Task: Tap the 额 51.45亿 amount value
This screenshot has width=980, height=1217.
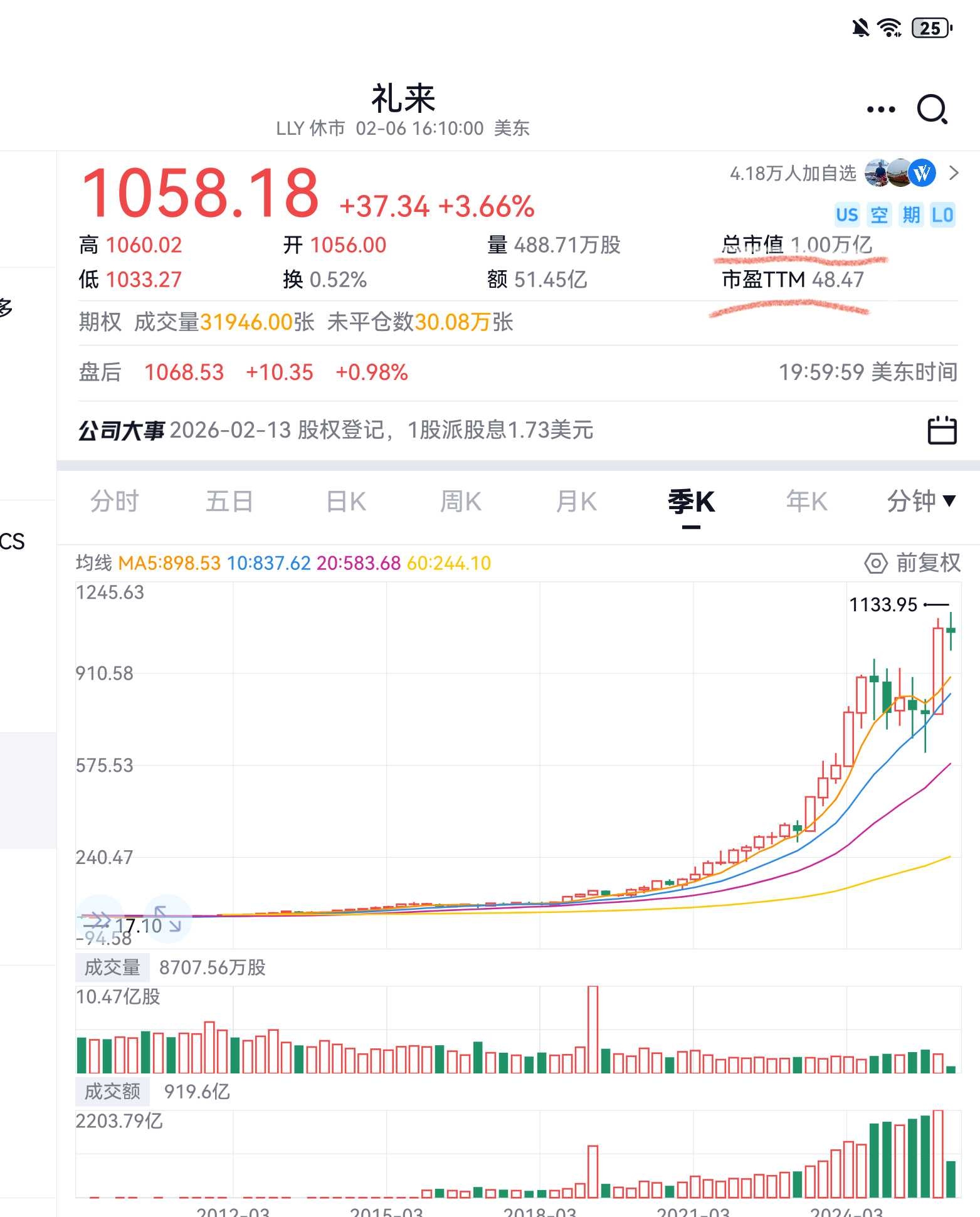Action: click(537, 280)
